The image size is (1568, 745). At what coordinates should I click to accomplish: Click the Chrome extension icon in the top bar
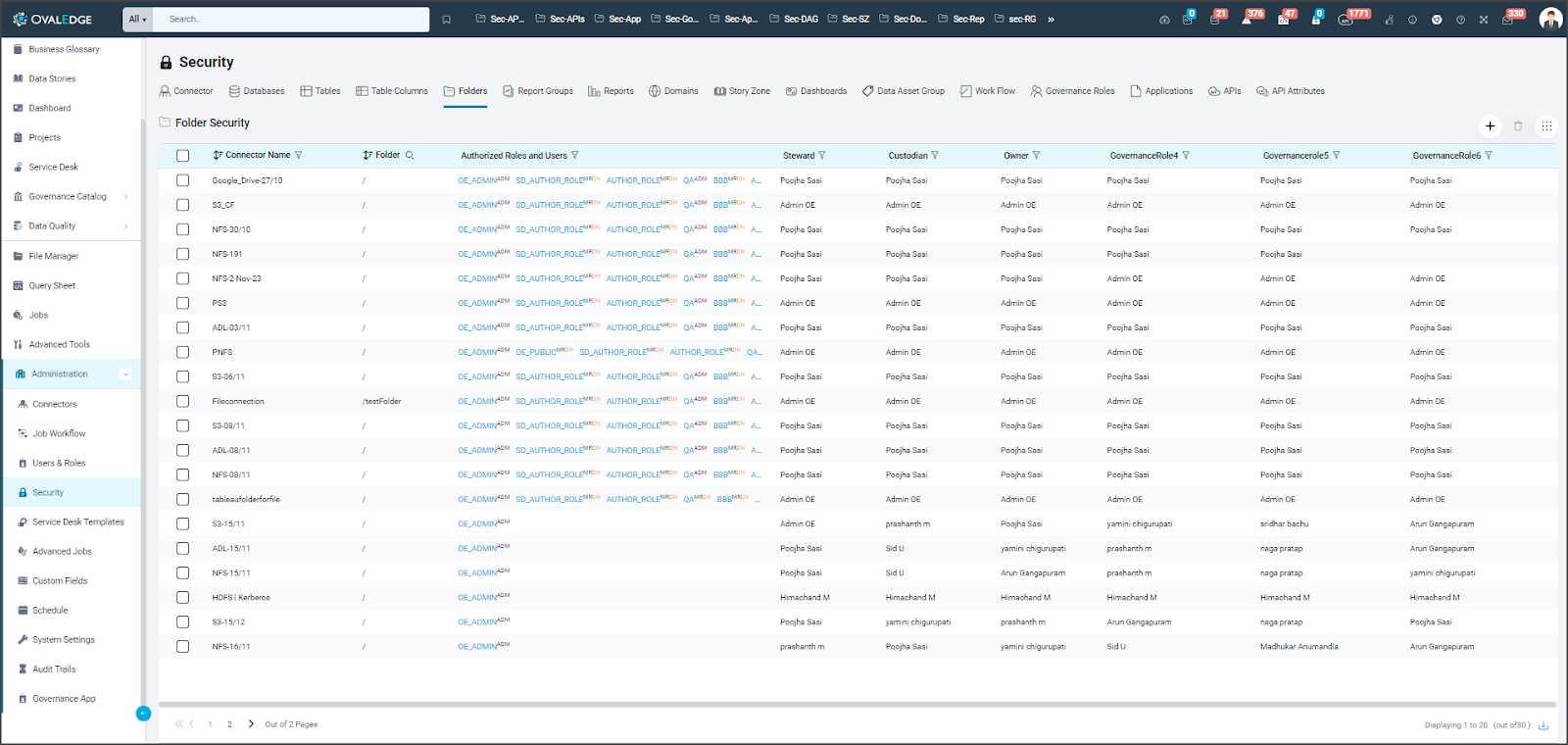point(1437,19)
